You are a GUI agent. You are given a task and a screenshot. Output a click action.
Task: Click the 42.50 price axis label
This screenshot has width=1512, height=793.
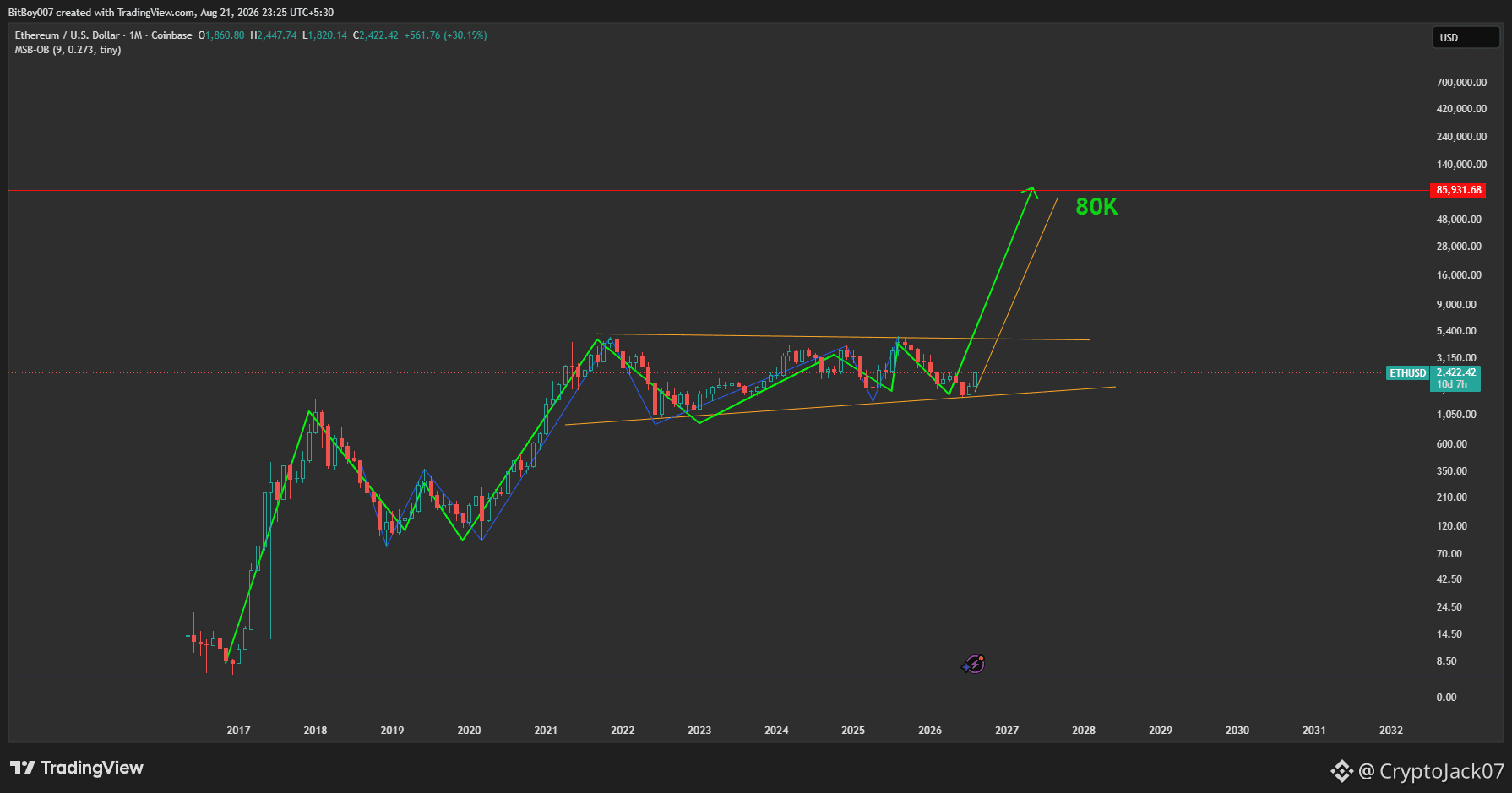click(1449, 579)
